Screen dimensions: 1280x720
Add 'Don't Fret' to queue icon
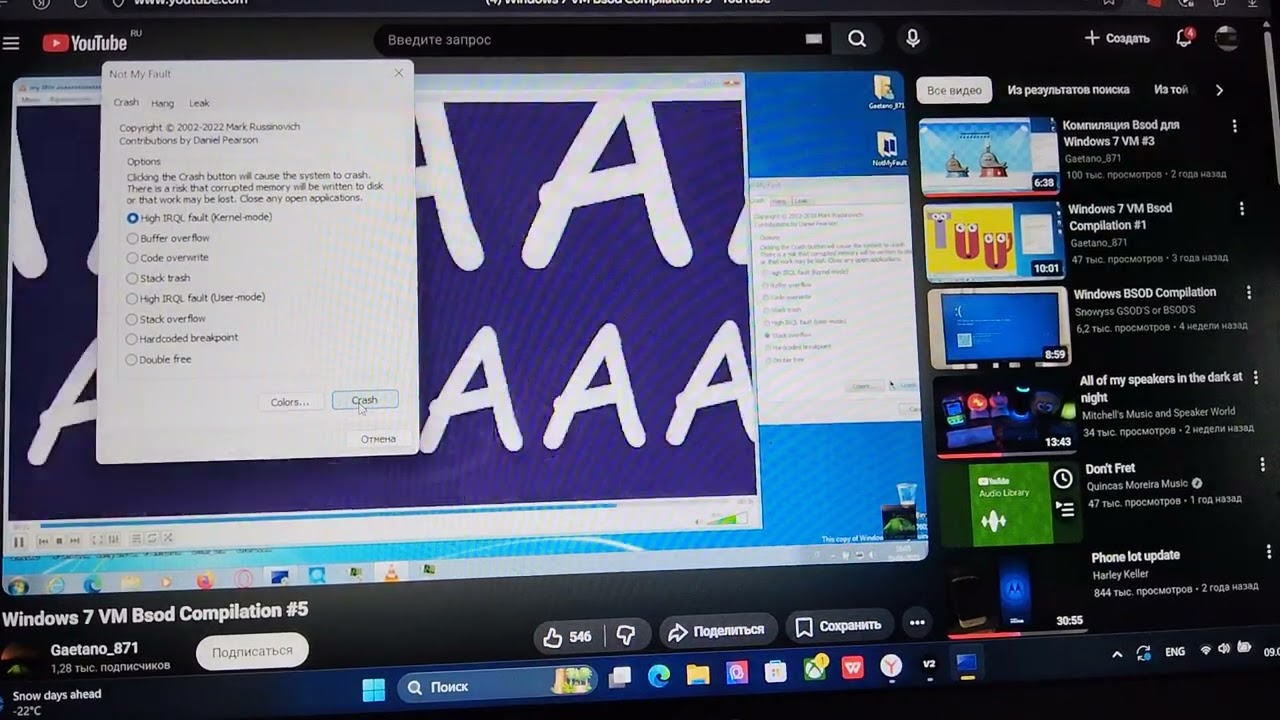(x=1066, y=509)
